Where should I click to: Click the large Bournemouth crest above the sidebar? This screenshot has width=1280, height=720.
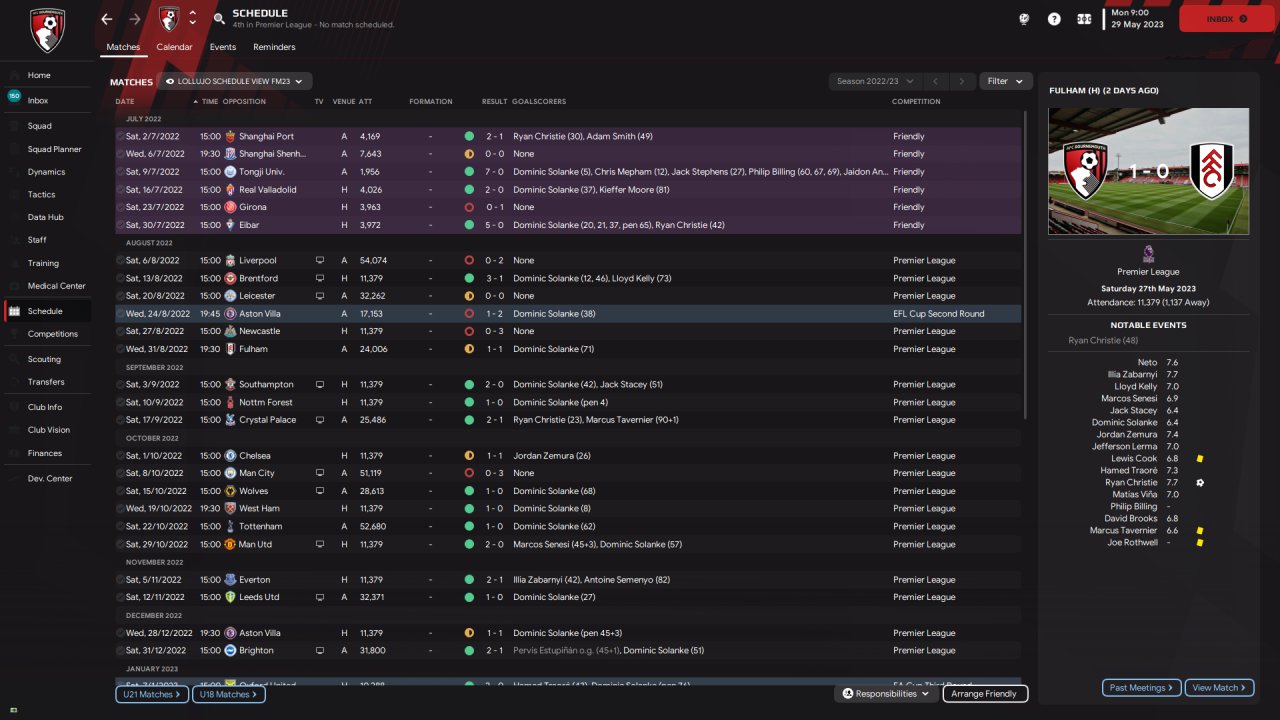pos(46,31)
